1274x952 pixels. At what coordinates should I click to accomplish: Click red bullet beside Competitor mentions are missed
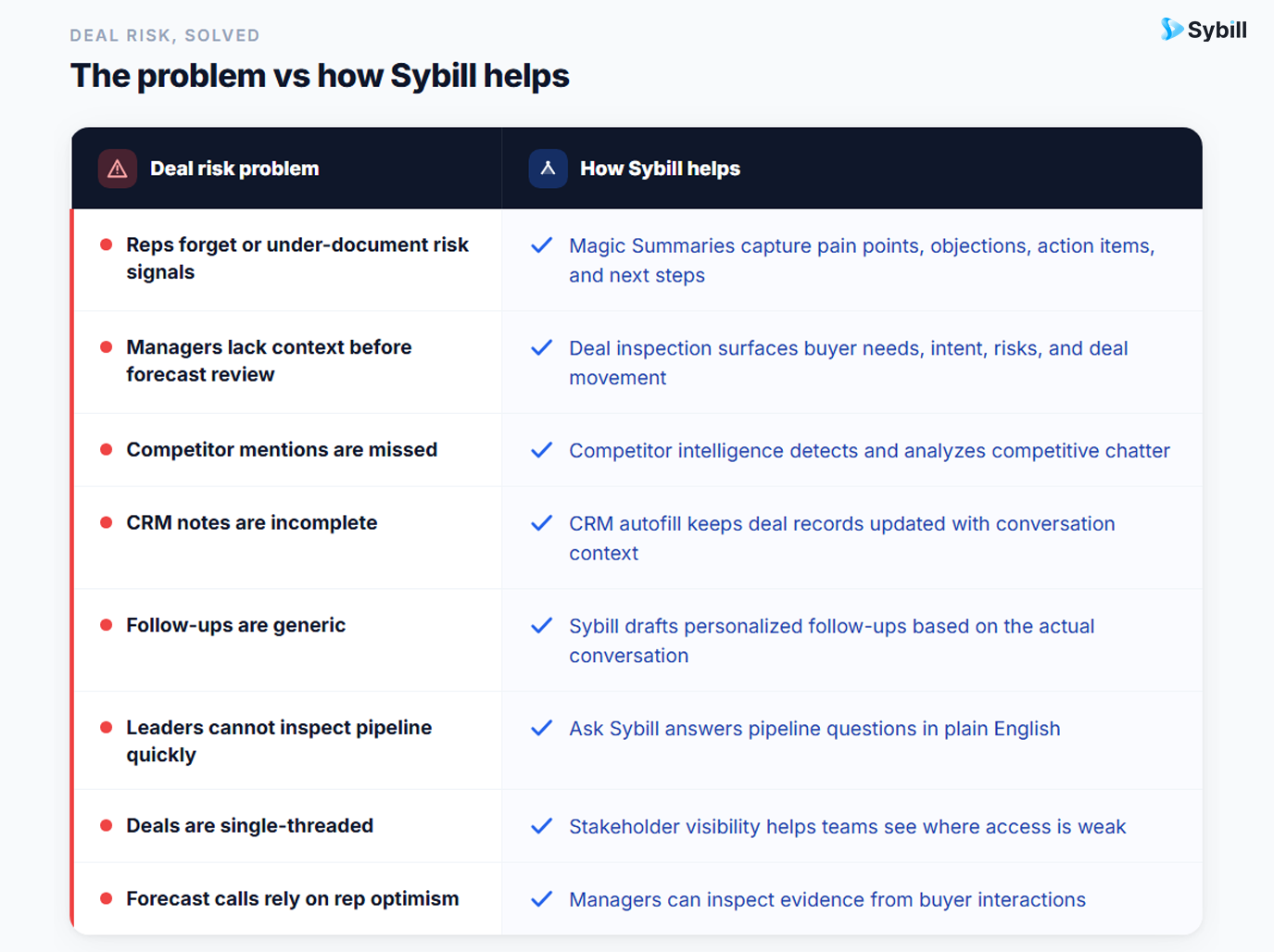click(x=107, y=449)
